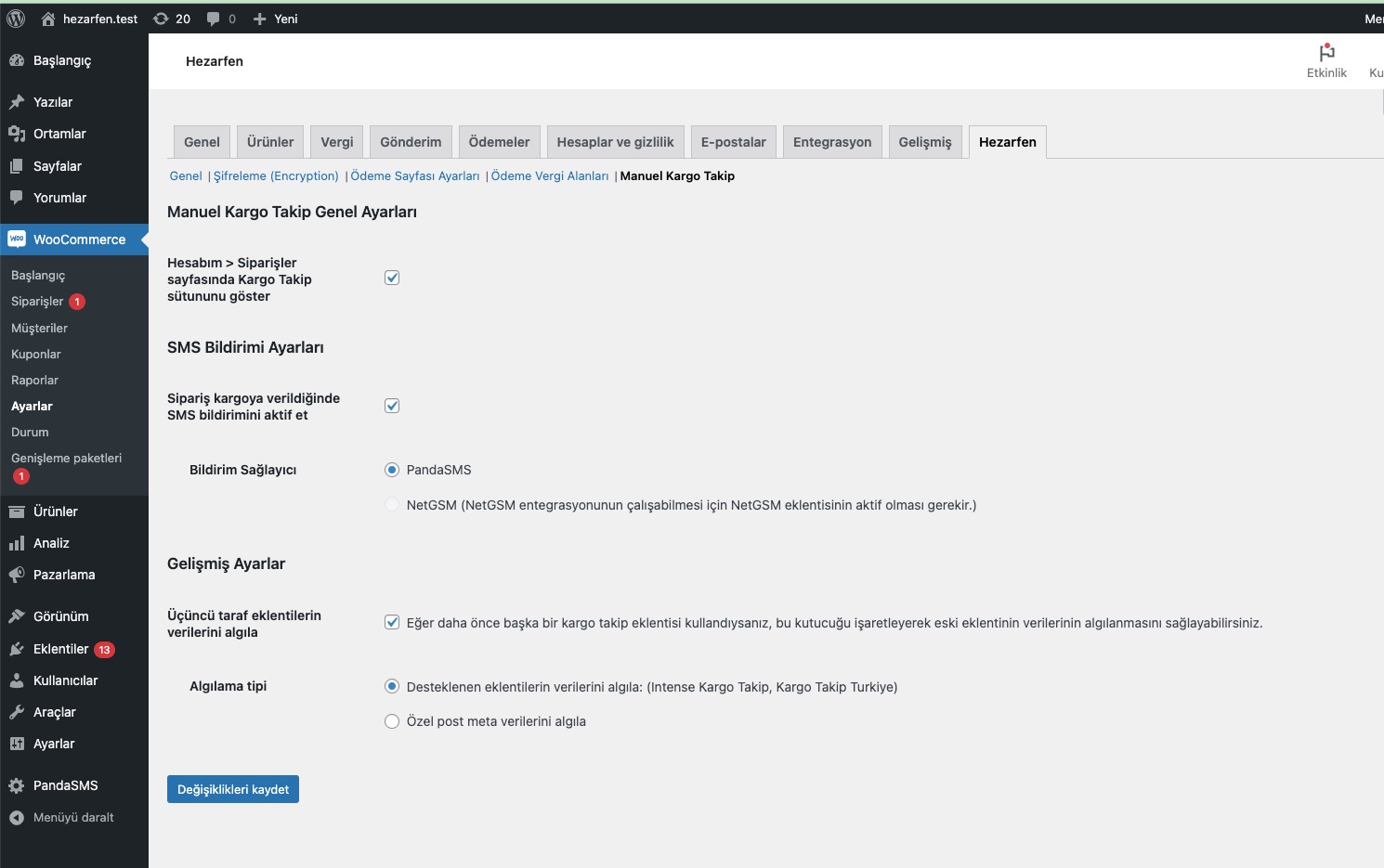
Task: Open the Vergi tab
Action: tap(337, 142)
